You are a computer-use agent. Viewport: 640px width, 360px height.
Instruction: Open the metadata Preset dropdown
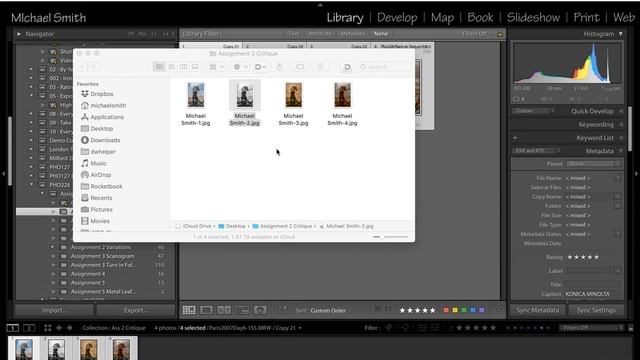(593, 164)
